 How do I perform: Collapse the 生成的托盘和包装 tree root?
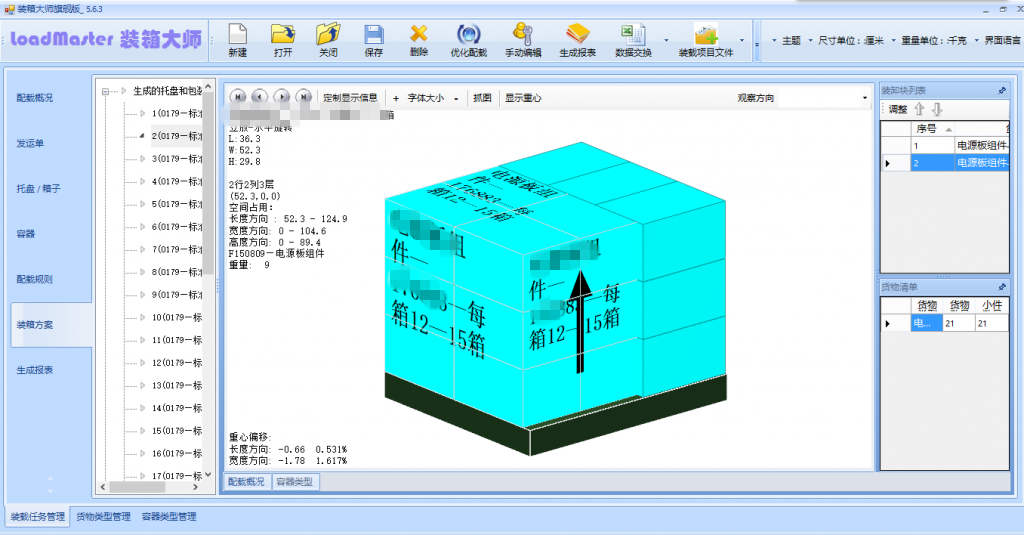click(x=107, y=91)
